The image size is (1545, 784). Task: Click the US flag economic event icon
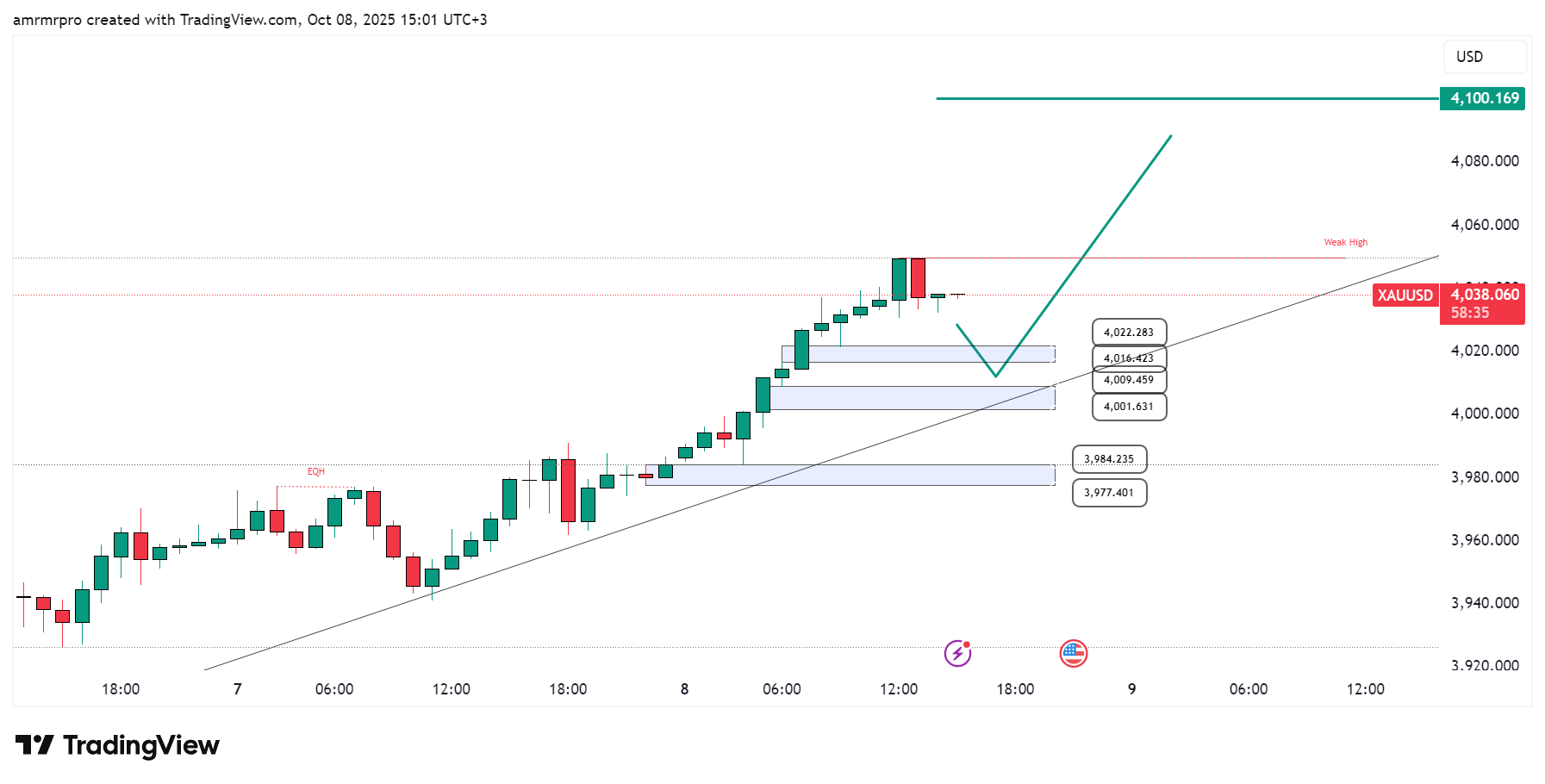(x=1073, y=654)
